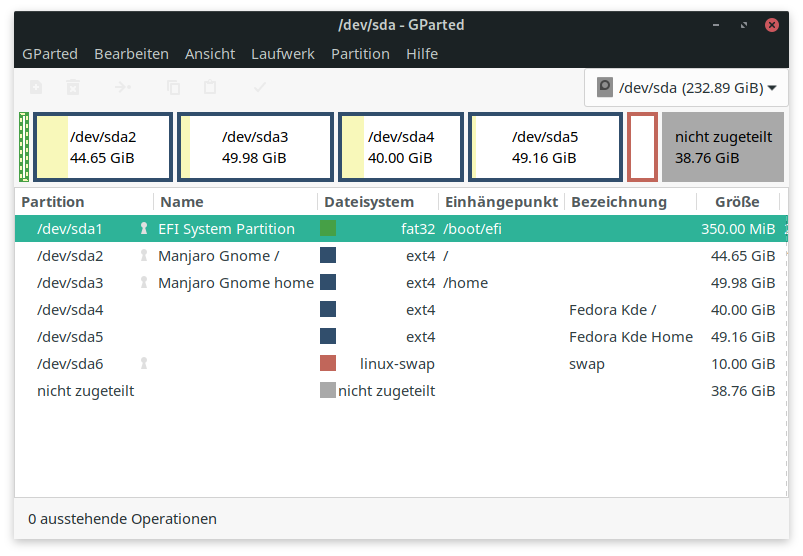Image resolution: width=803 pixels, height=556 pixels.
Task: Click the Paste partition toolbar icon
Action: point(210,88)
